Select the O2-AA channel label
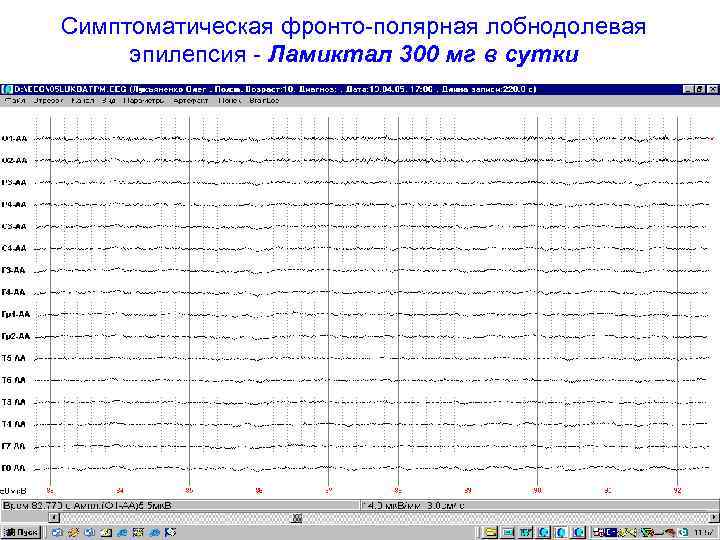The width and height of the screenshot is (720, 540). (x=14, y=160)
